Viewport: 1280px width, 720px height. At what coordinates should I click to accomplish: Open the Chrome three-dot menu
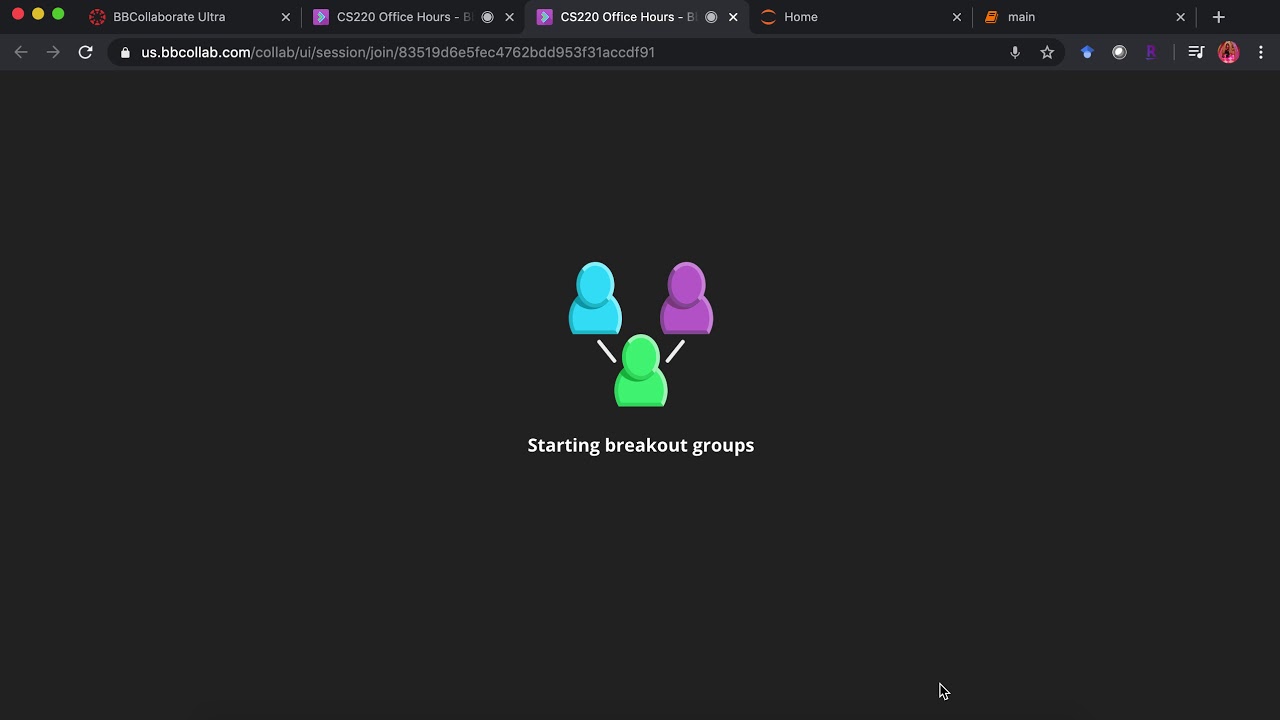pos(1260,52)
